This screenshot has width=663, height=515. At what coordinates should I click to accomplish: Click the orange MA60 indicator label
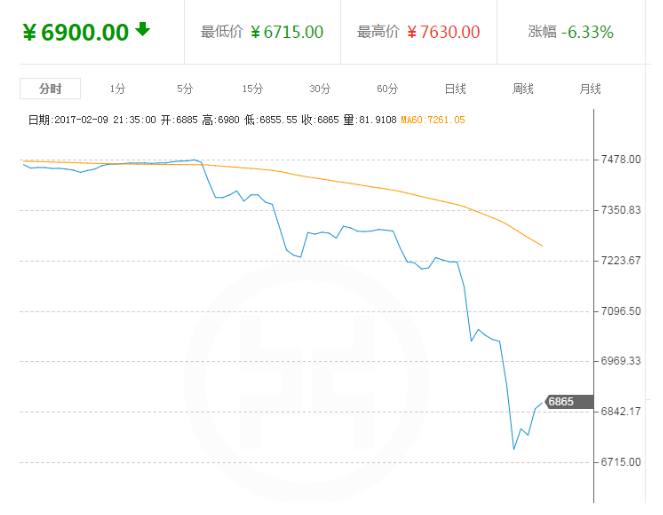[433, 120]
